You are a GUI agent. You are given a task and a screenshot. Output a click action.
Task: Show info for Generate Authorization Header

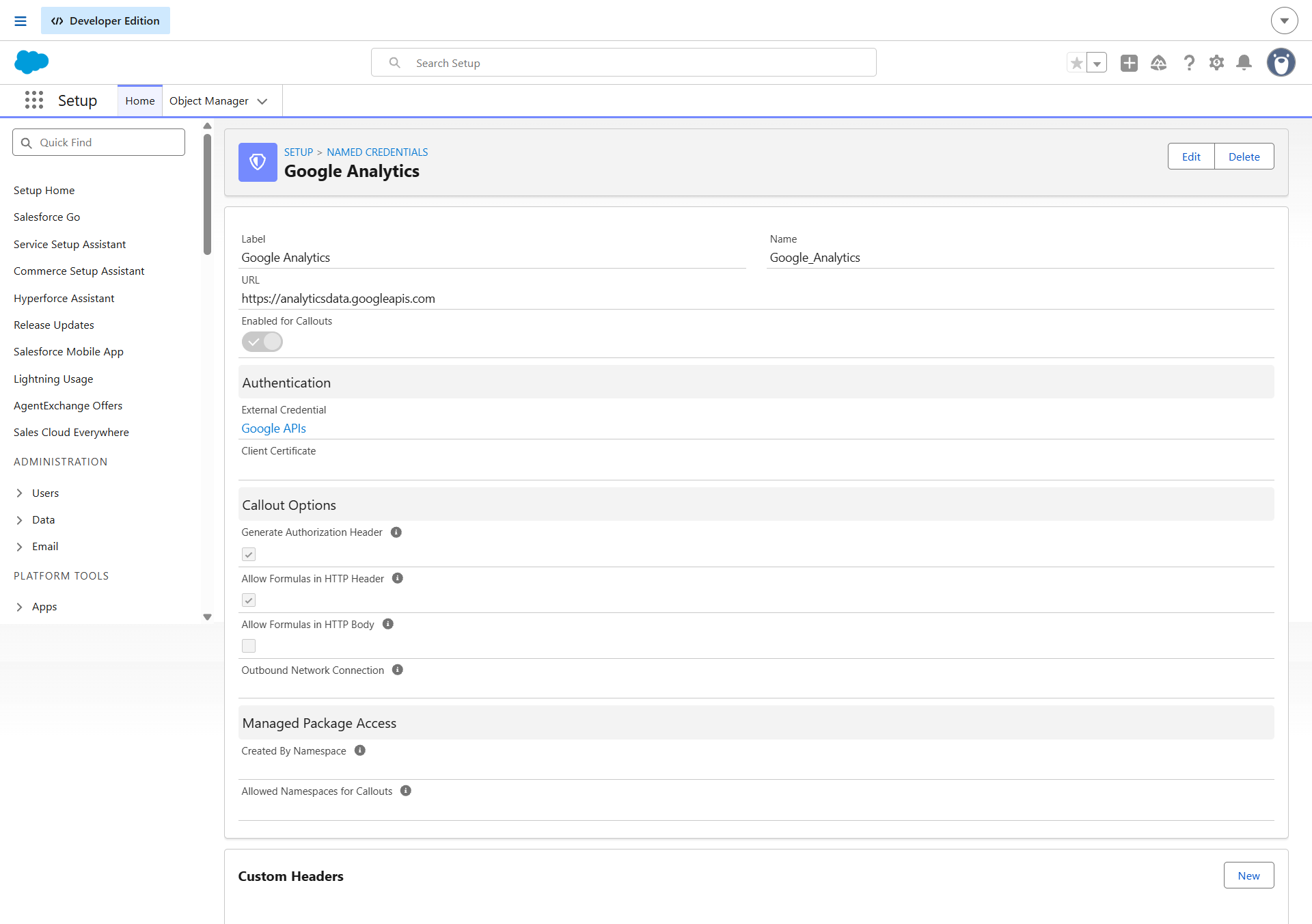coord(396,532)
